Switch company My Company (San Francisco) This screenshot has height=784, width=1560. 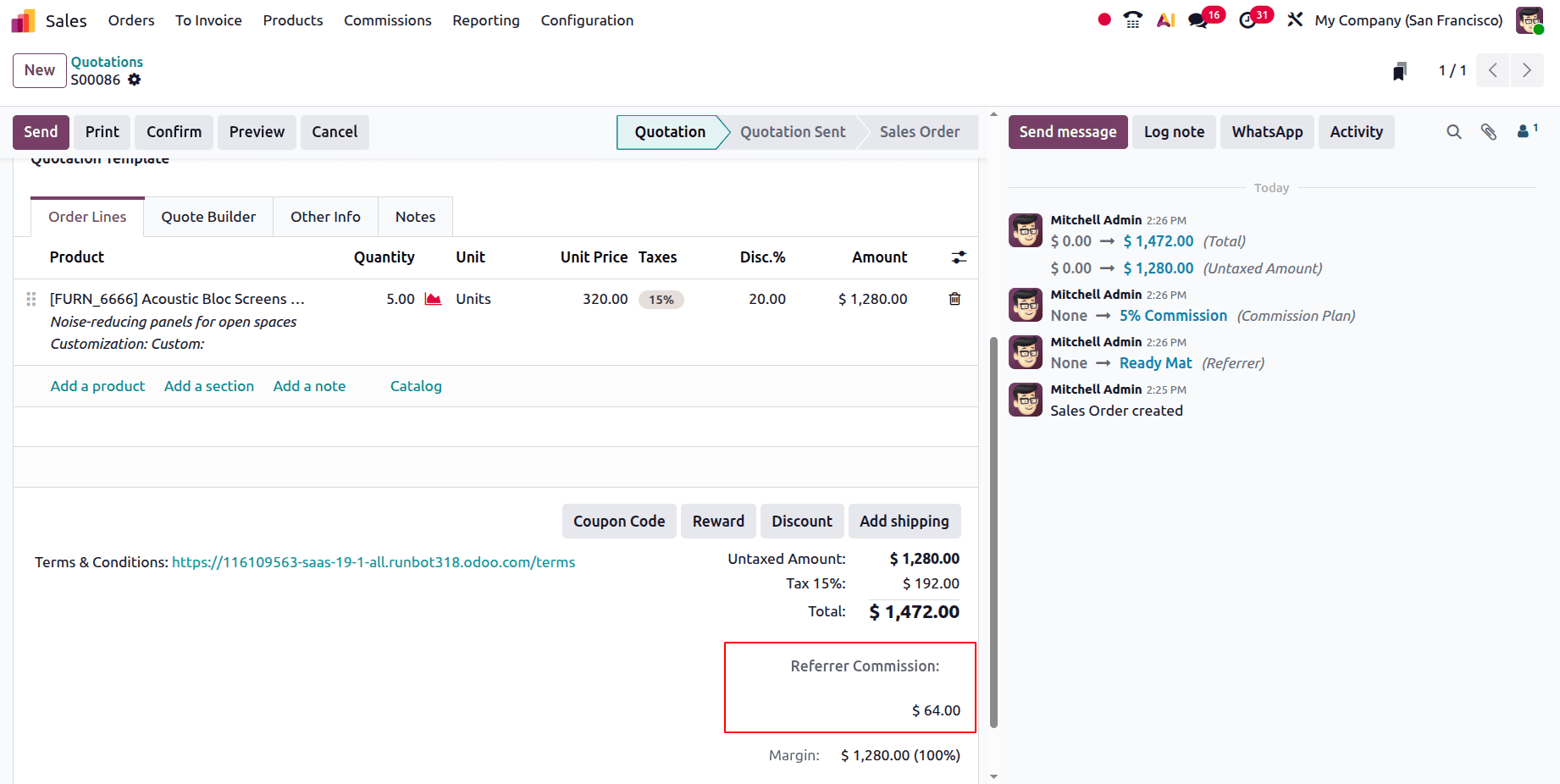[x=1408, y=20]
